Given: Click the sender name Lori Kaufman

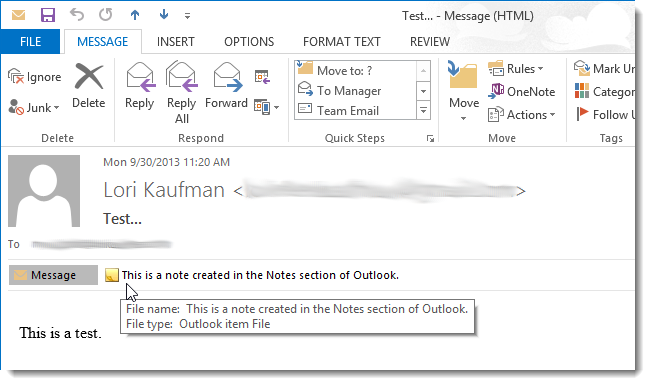Looking at the screenshot, I should [164, 190].
